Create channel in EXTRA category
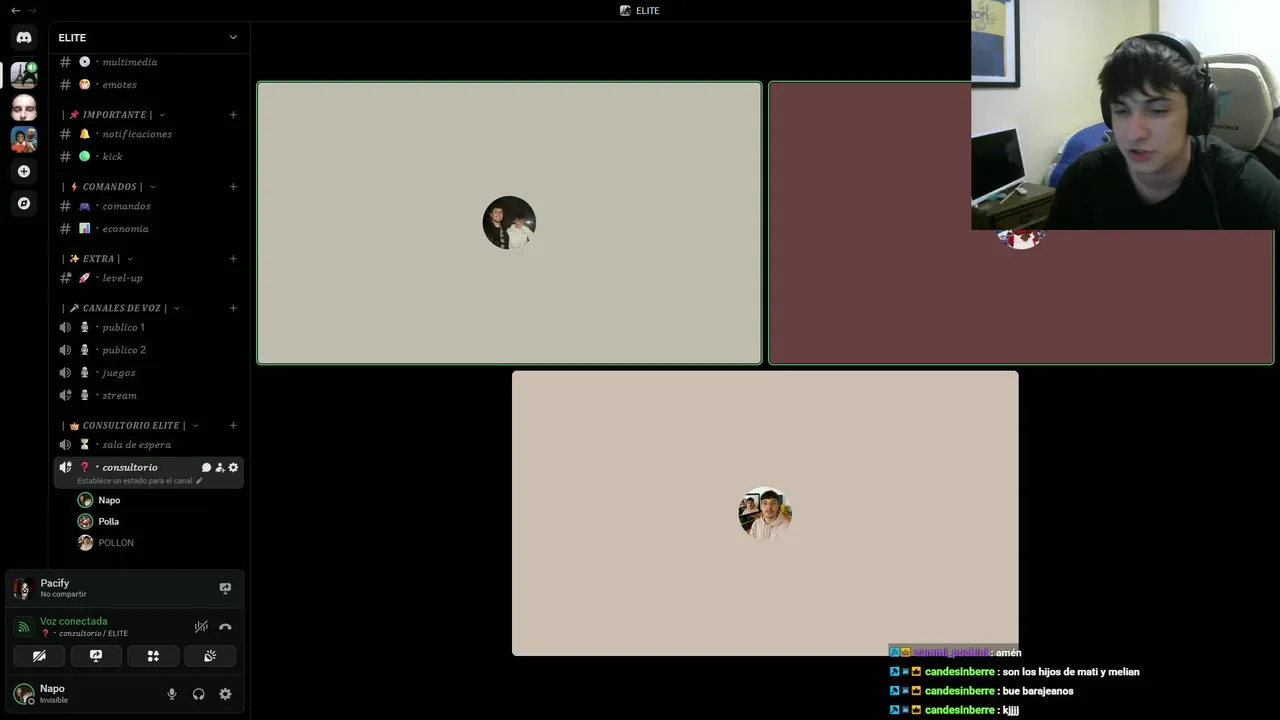 point(233,259)
